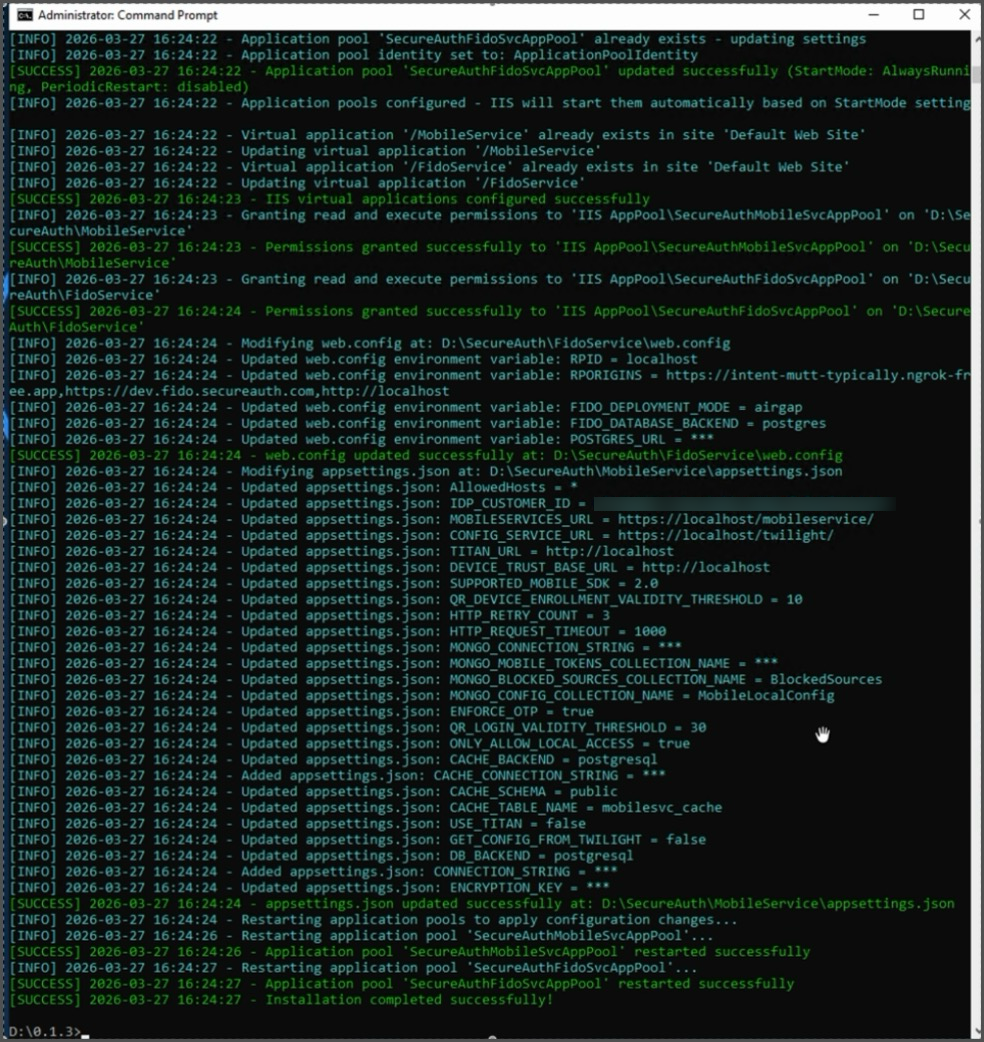This screenshot has width=984, height=1042.
Task: Click 'web.config updated successfully' success line
Action: 426,455
